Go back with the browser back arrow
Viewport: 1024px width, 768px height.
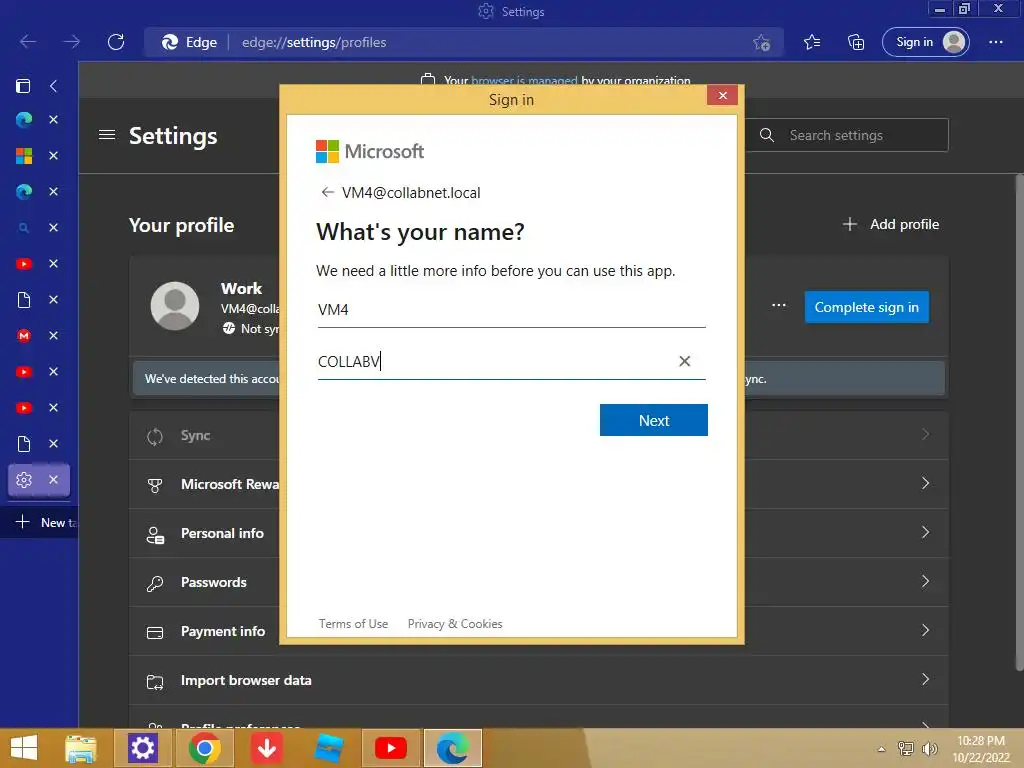27,42
